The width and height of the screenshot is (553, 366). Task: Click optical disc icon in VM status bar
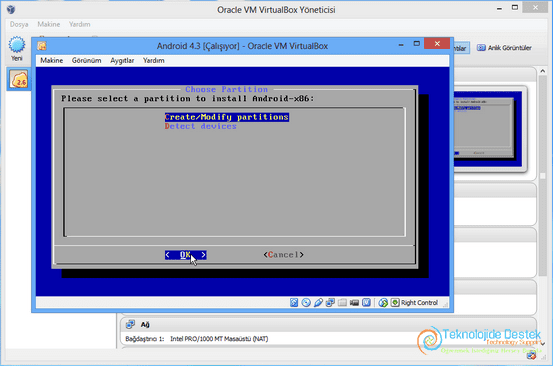(x=306, y=303)
